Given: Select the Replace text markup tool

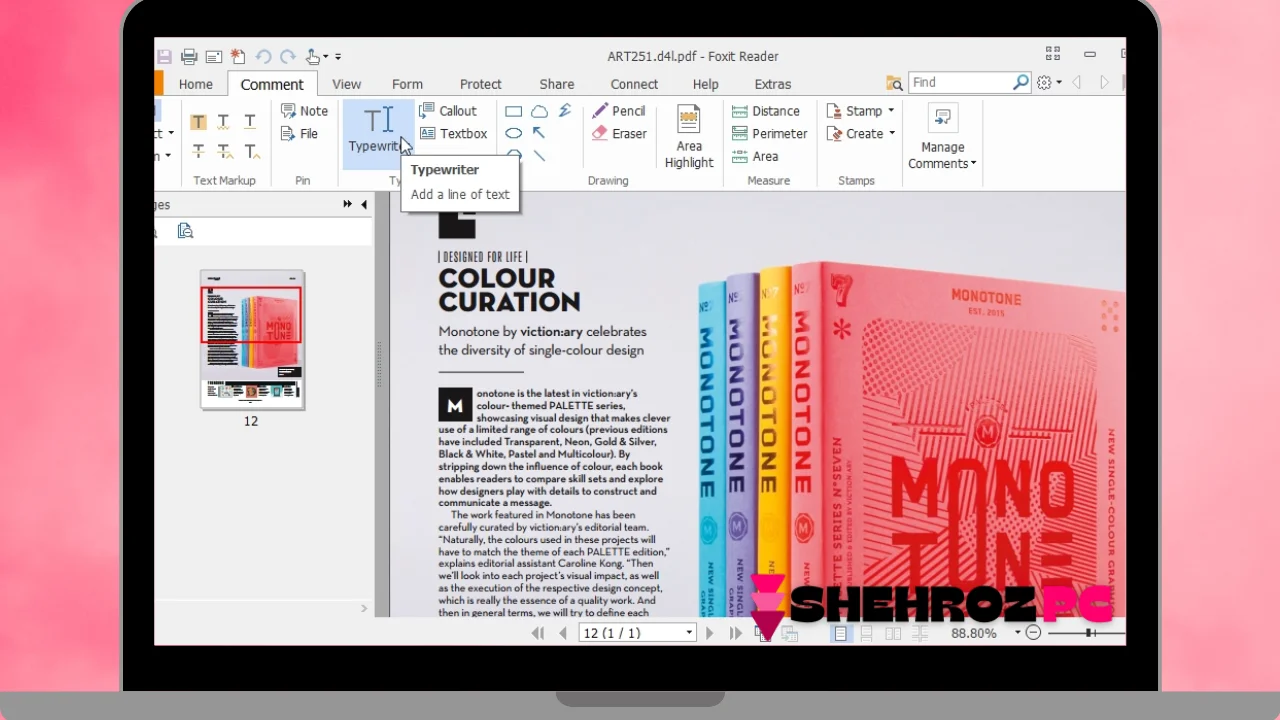Looking at the screenshot, I should (x=224, y=151).
